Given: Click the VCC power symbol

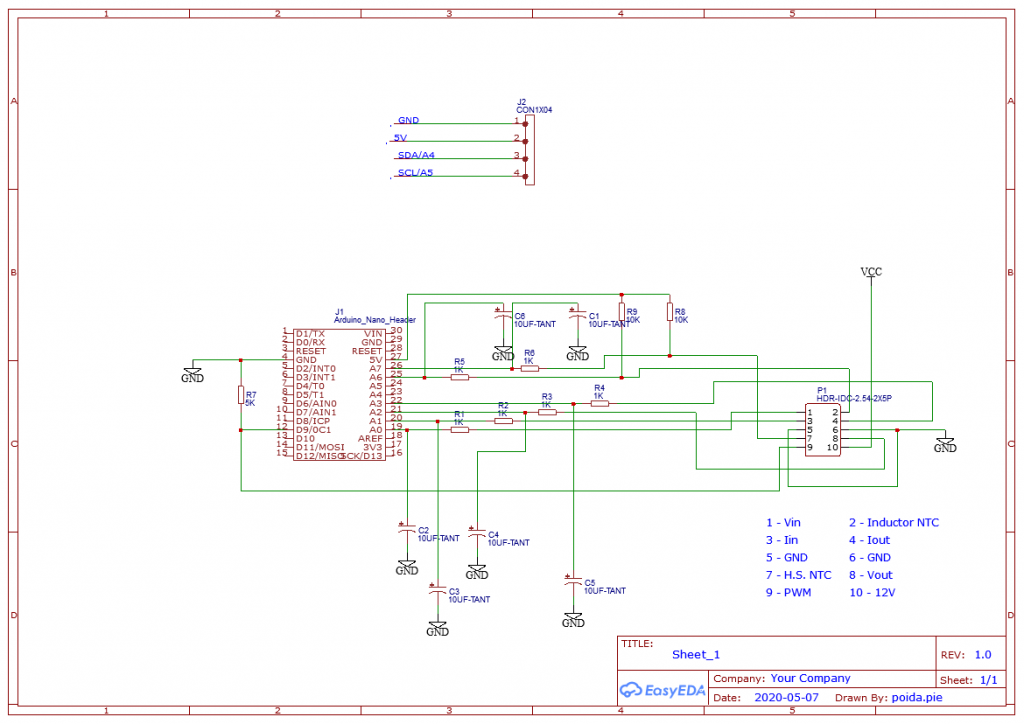Looking at the screenshot, I should (x=871, y=272).
